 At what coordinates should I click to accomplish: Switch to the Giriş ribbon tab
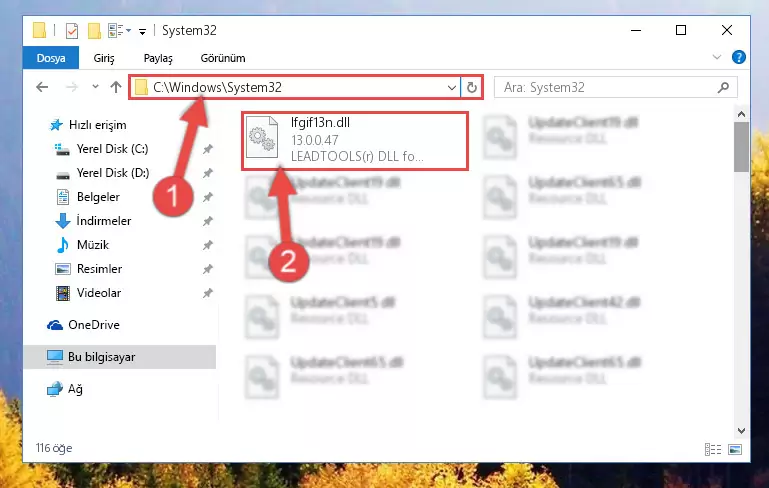pos(104,58)
